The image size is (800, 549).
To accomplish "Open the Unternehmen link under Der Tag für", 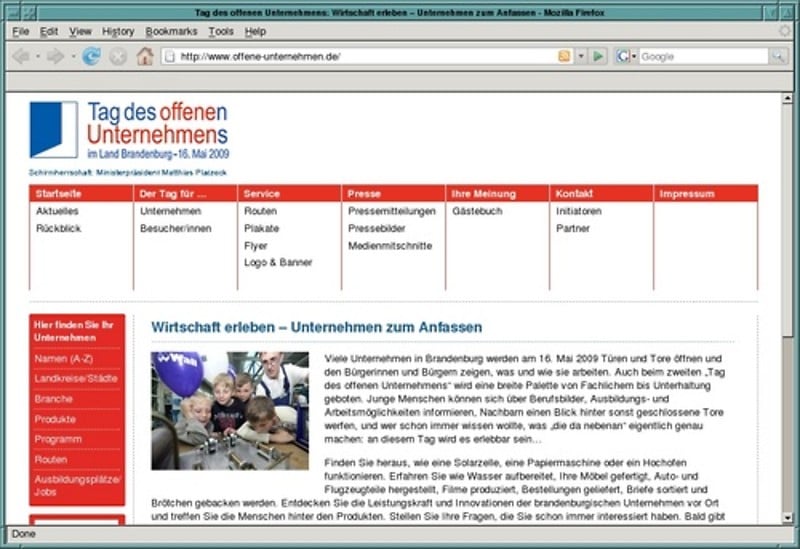I will (x=170, y=211).
